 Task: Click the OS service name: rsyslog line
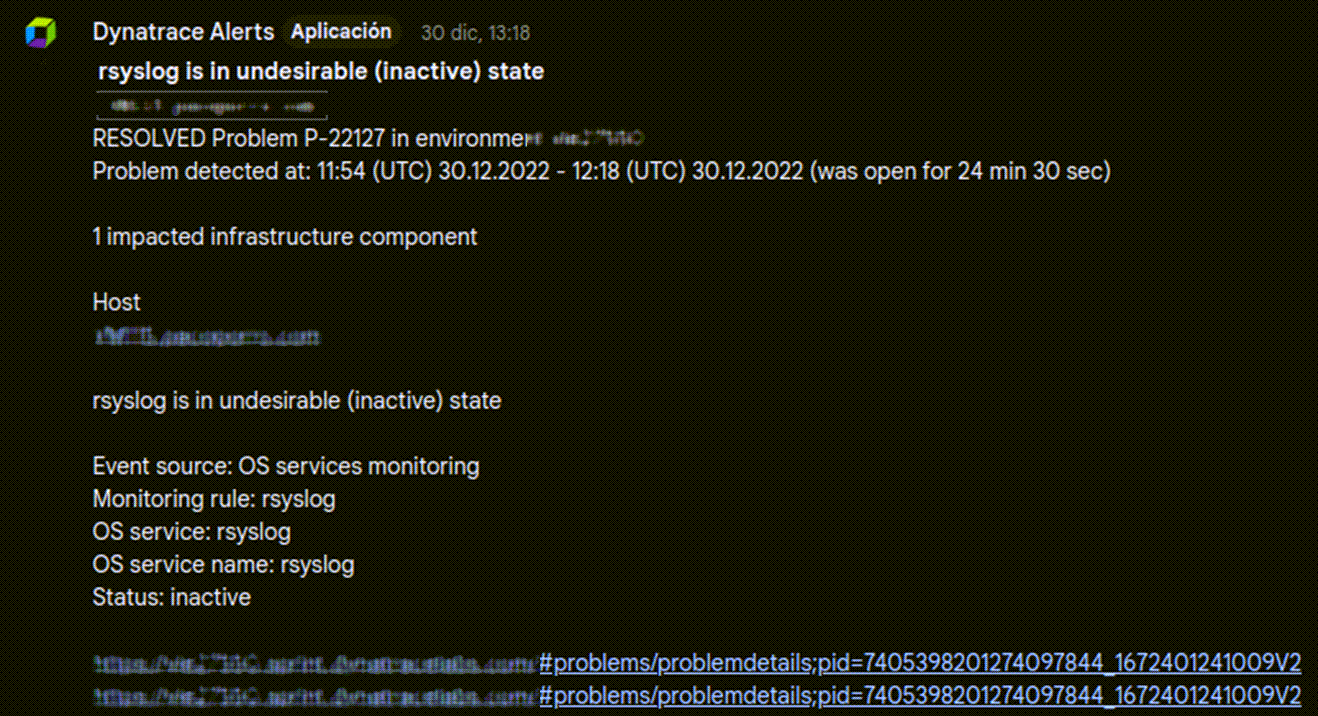[x=223, y=564]
